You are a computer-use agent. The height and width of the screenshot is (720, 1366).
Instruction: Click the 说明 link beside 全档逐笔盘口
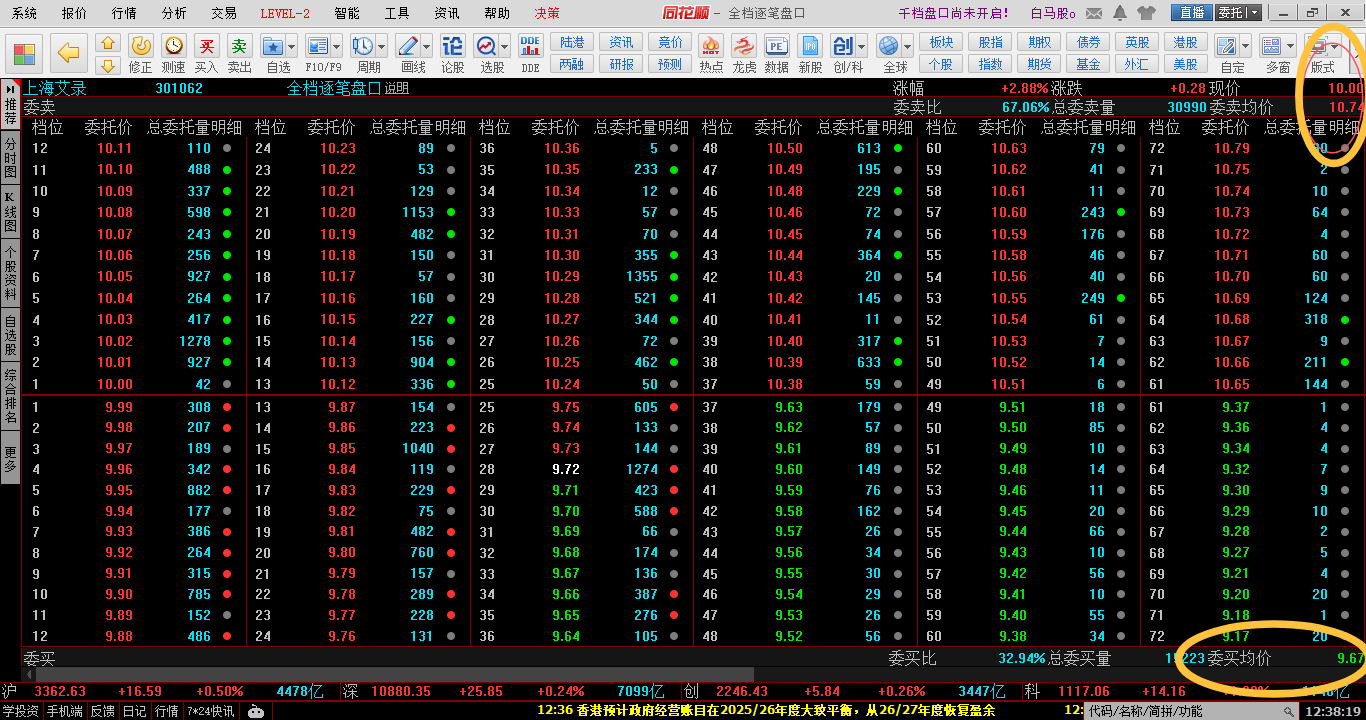(x=397, y=88)
